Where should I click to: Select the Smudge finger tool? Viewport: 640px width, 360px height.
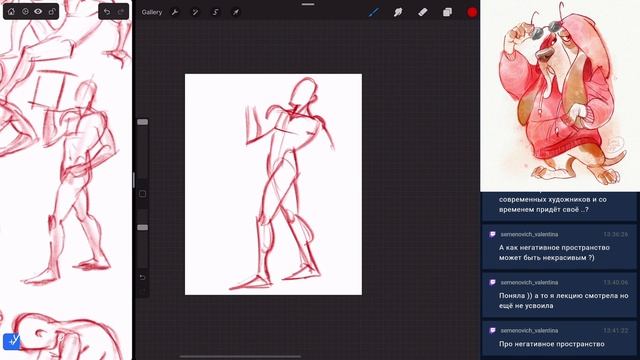coord(398,12)
